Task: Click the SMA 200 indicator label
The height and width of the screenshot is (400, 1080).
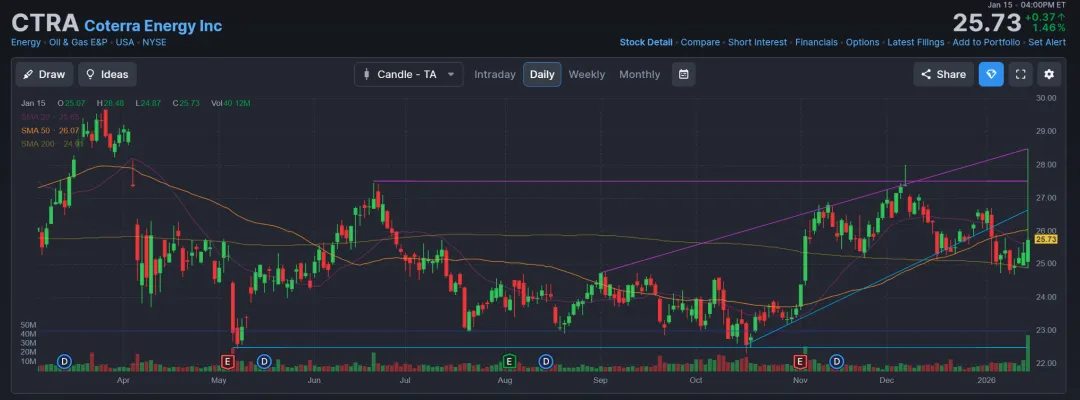Action: point(52,144)
